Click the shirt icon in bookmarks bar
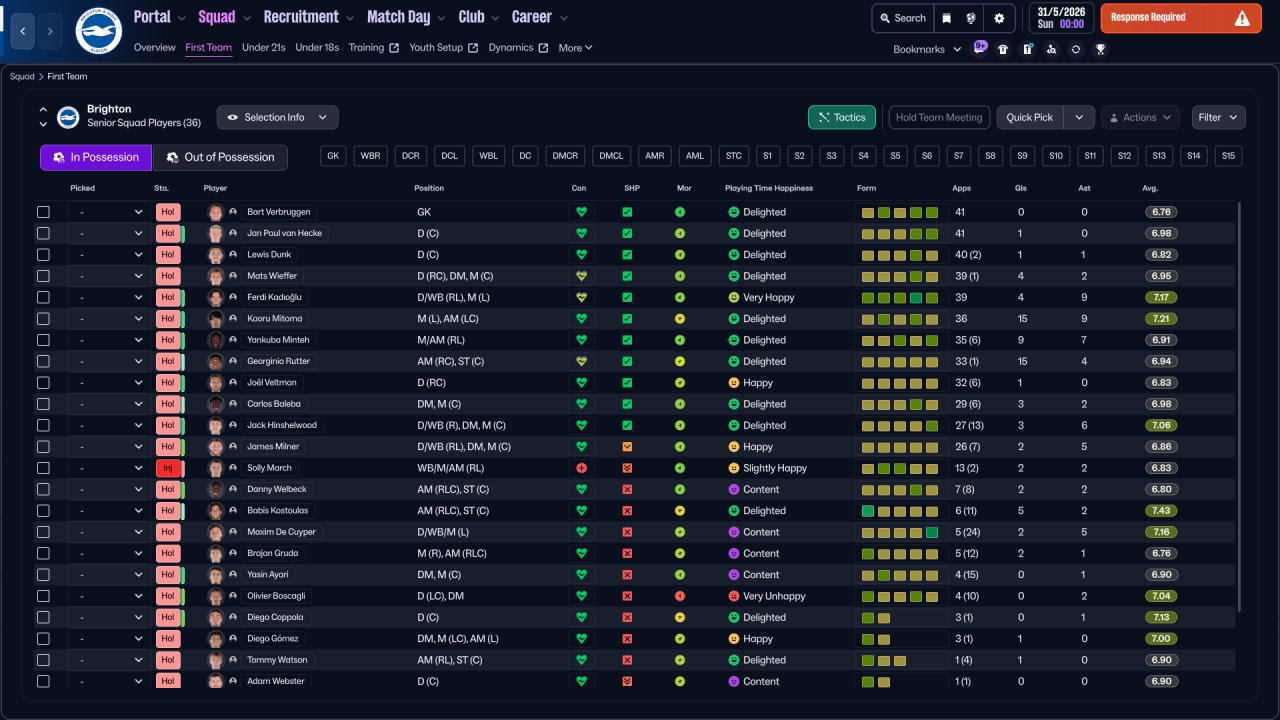 click(1003, 49)
